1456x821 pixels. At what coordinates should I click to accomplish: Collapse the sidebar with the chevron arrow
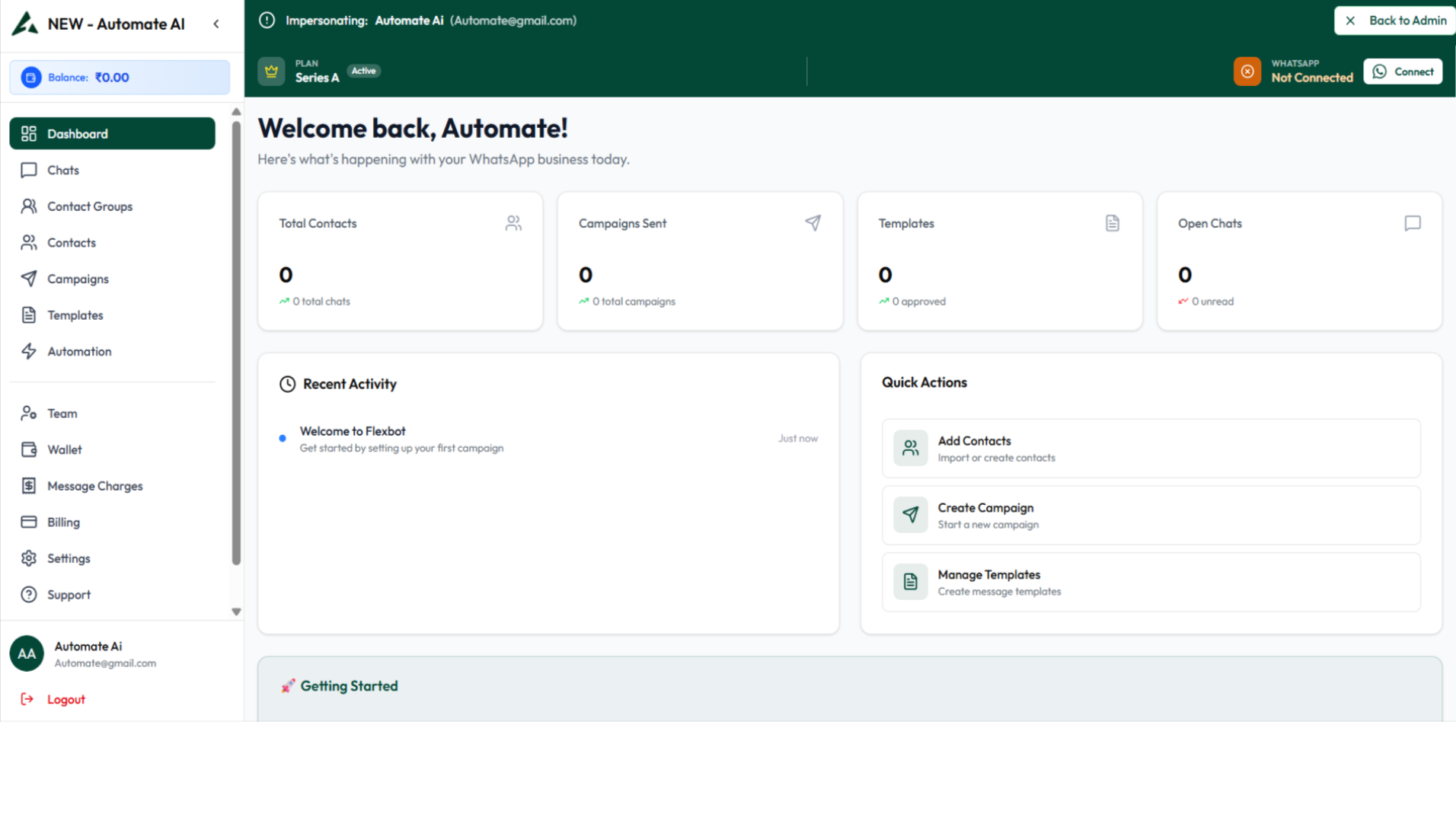point(216,24)
